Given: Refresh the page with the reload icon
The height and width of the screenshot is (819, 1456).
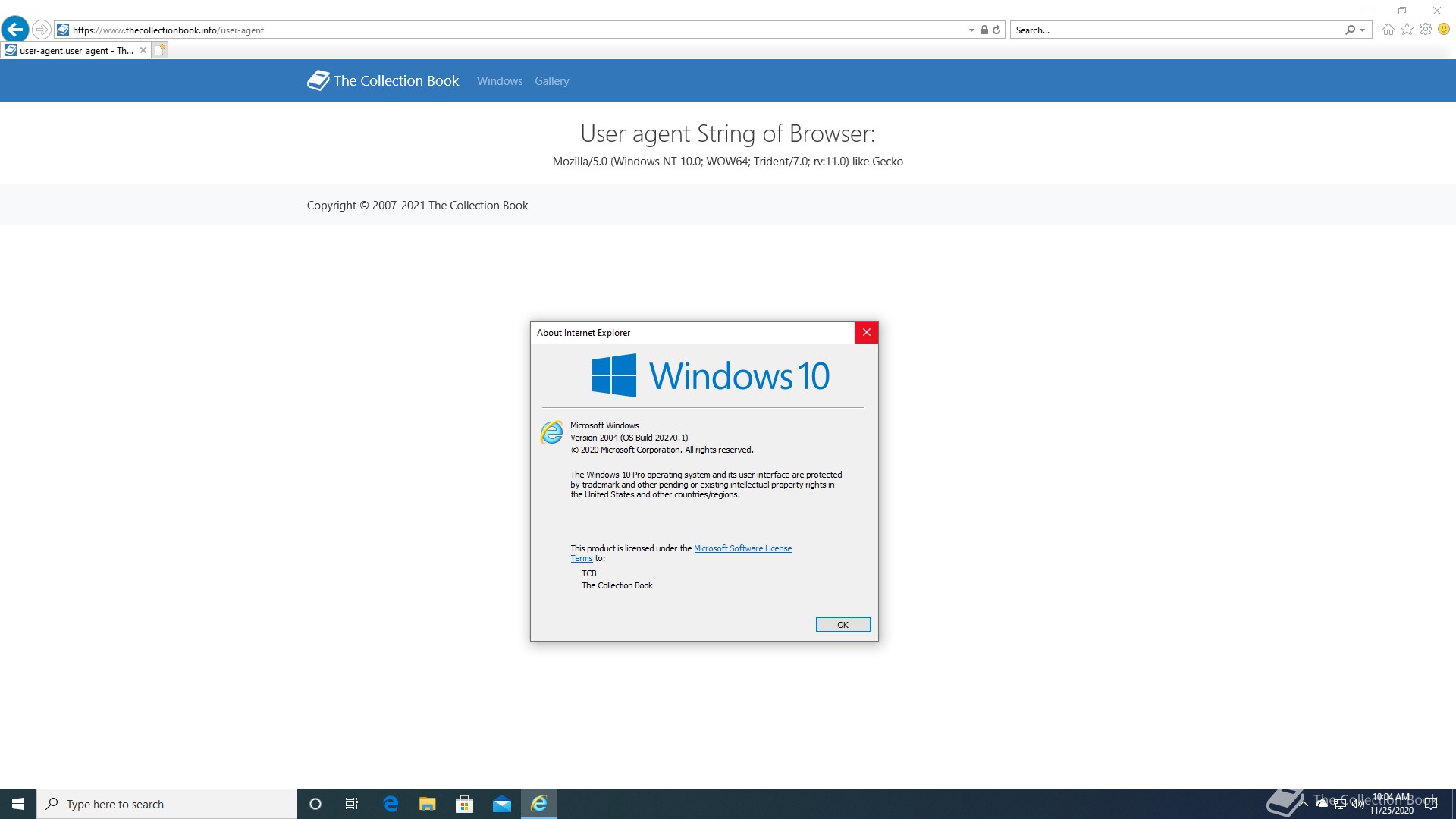Looking at the screenshot, I should tap(996, 30).
